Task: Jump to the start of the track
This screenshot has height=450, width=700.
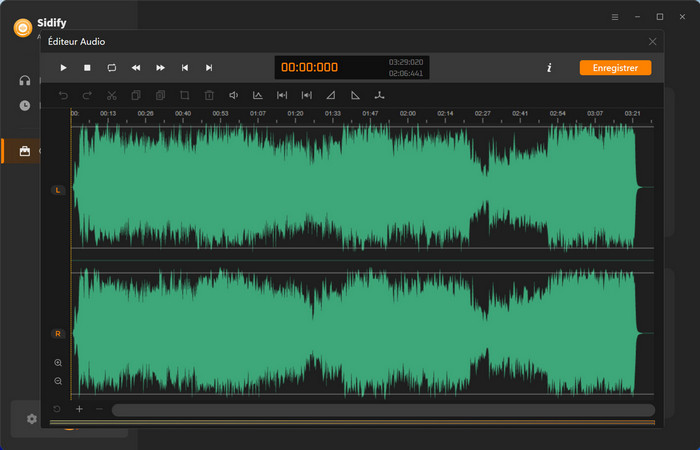Action: pos(185,68)
